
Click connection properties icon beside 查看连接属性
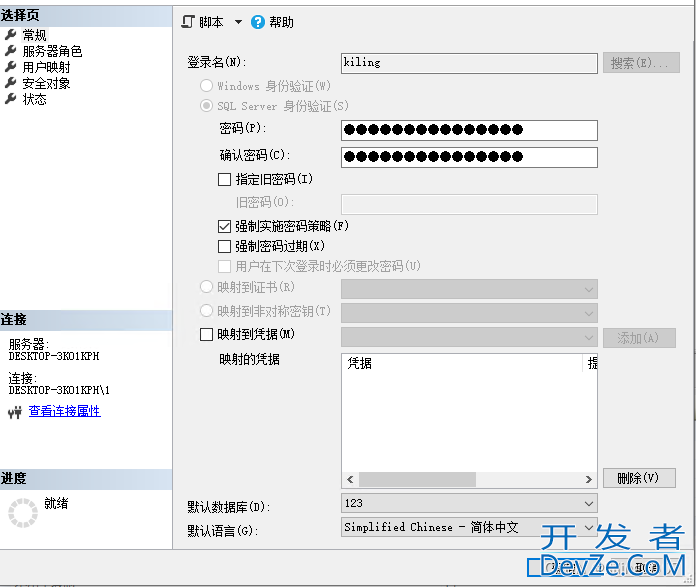(x=15, y=412)
